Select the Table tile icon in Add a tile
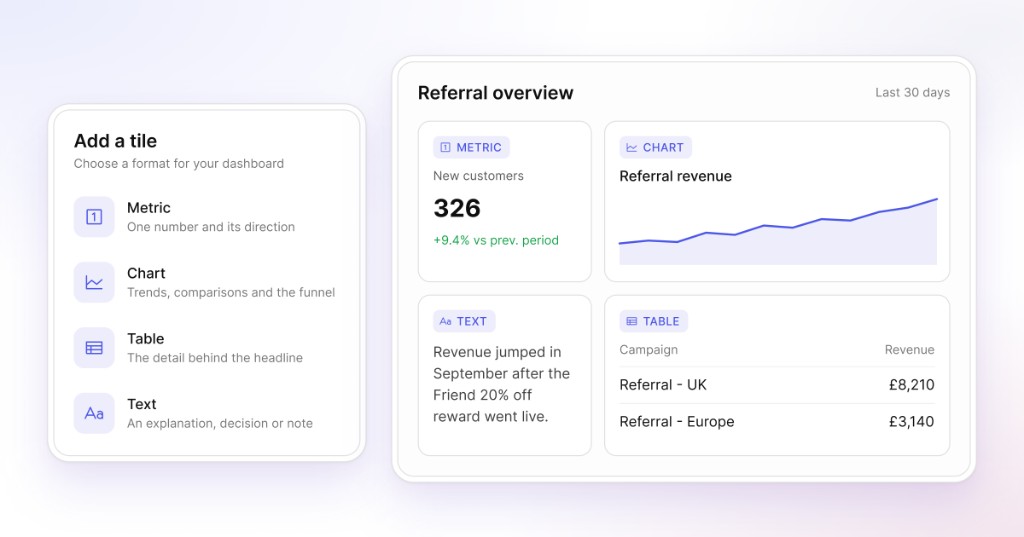 coord(94,348)
